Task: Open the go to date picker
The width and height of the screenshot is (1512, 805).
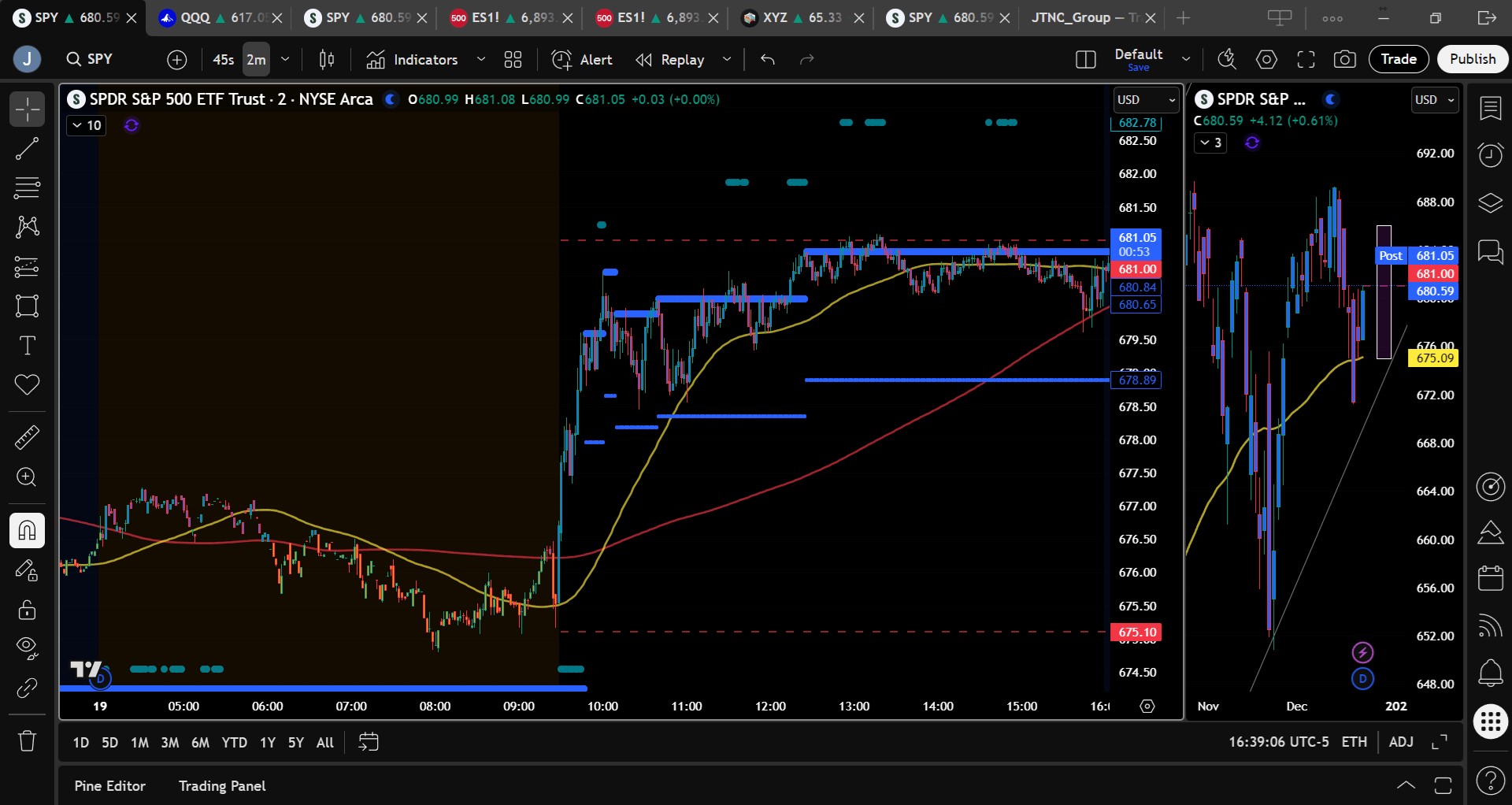Action: (369, 742)
